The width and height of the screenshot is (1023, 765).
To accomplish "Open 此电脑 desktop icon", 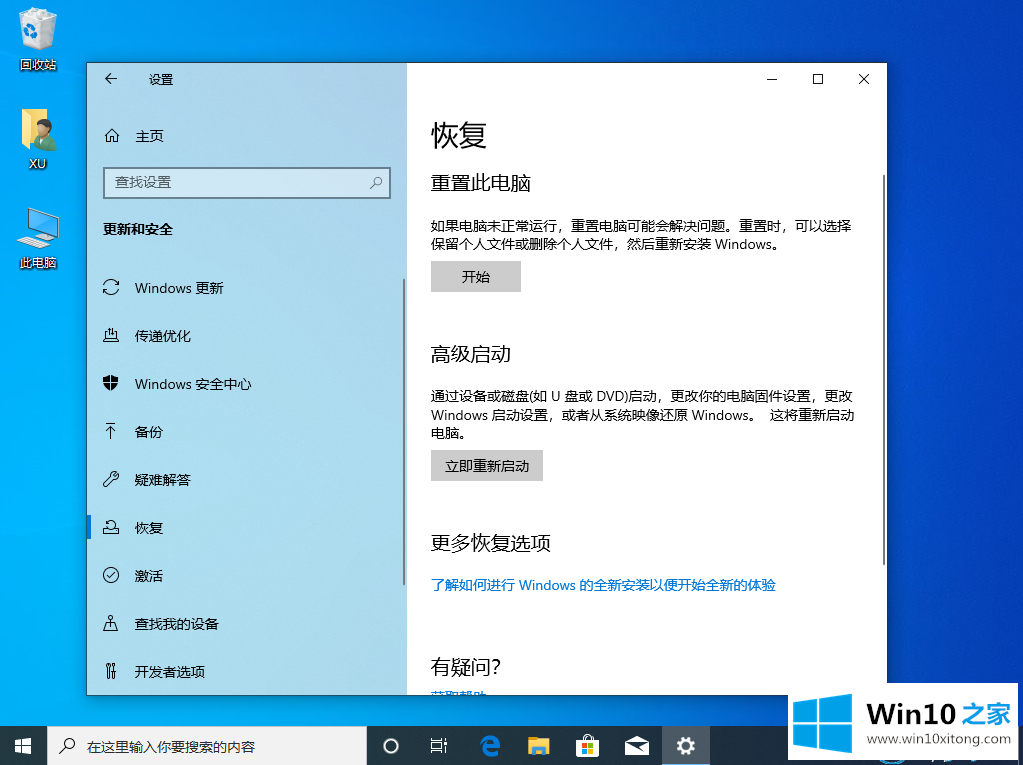I will 38,239.
